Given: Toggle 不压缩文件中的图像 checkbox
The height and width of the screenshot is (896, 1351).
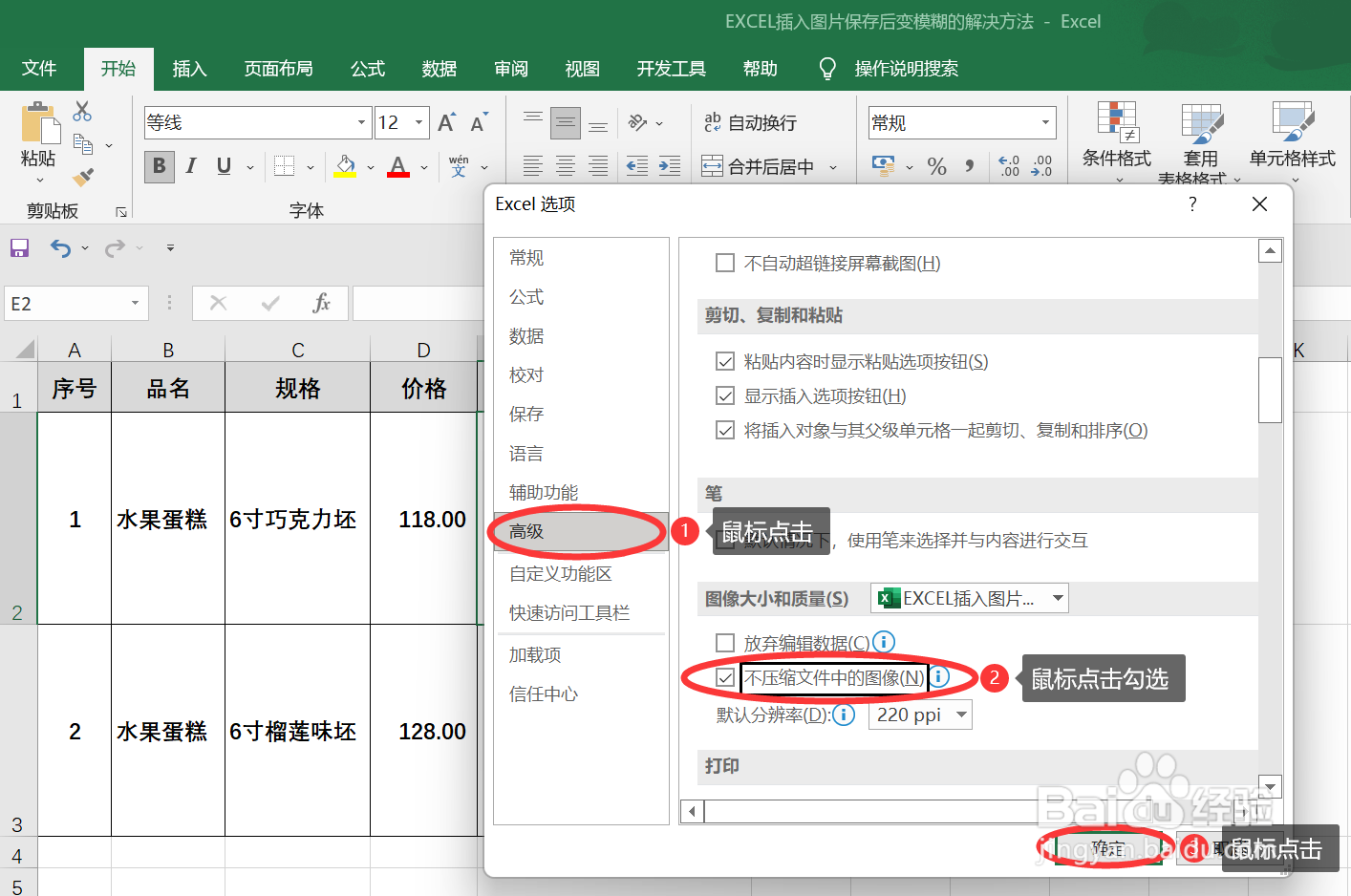Looking at the screenshot, I should pos(725,677).
